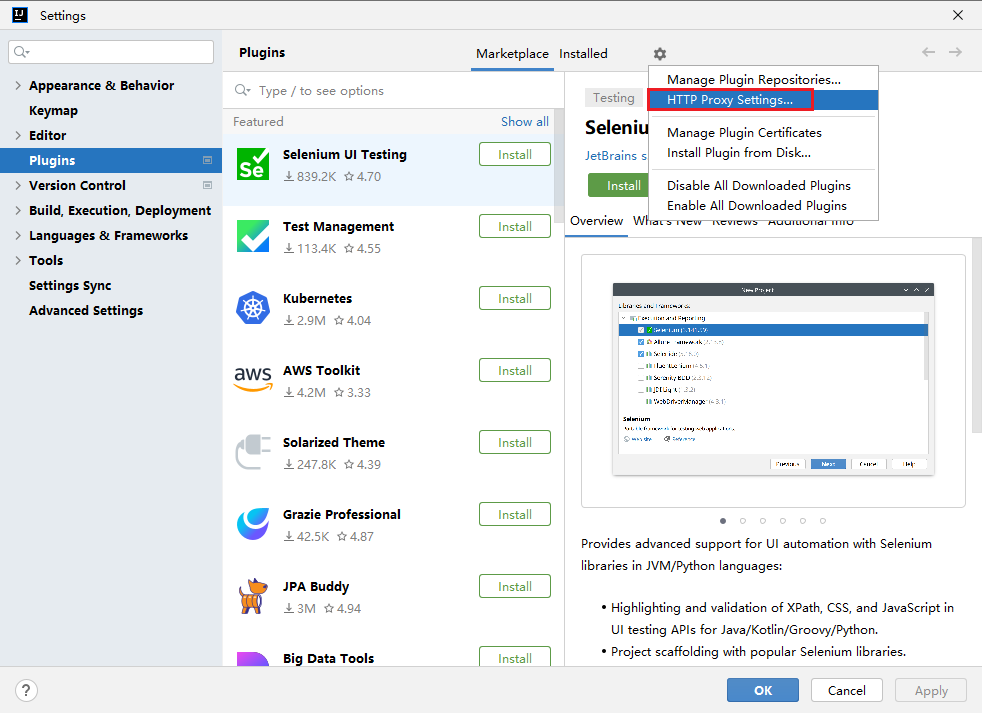This screenshot has height=713, width=982.
Task: Expand the Editor settings node
Action: click(18, 135)
